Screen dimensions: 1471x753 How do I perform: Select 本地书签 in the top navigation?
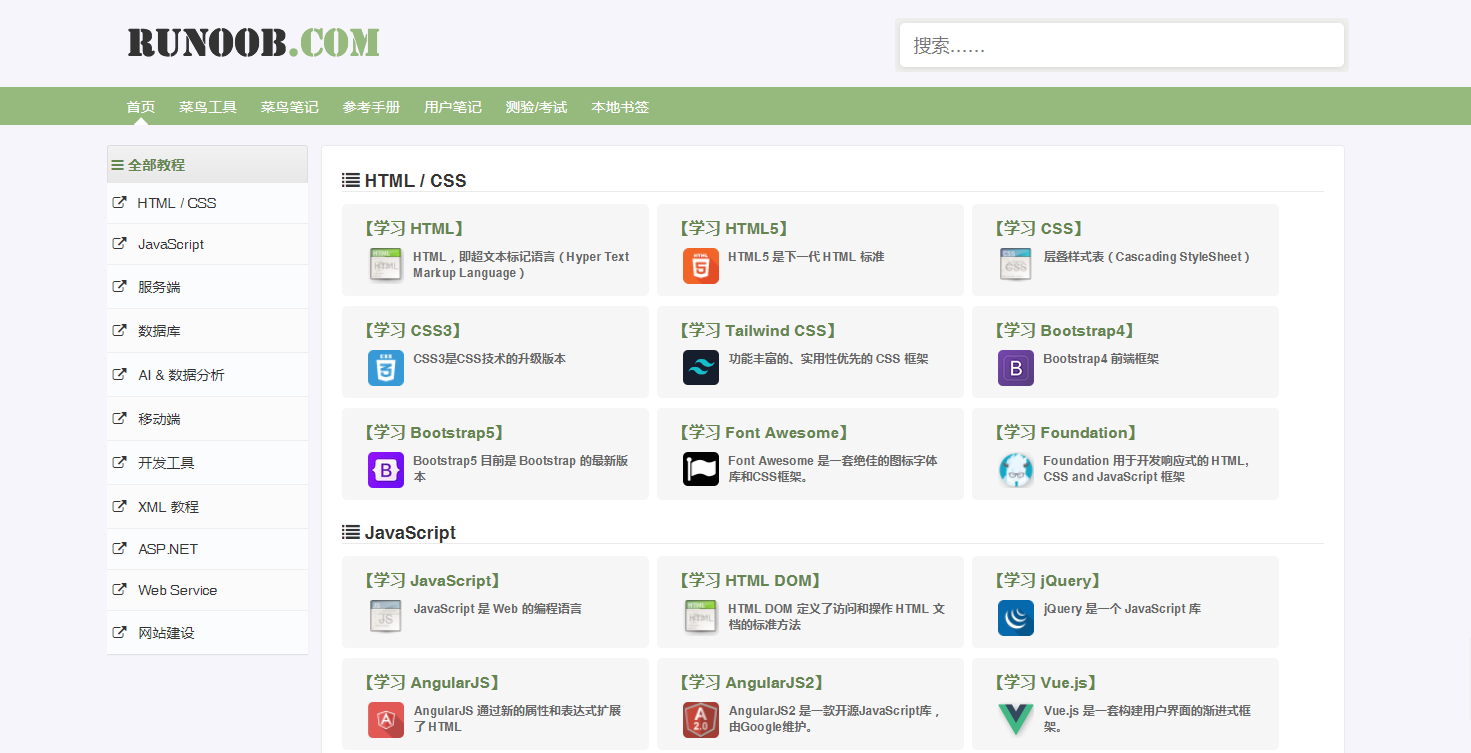[620, 107]
